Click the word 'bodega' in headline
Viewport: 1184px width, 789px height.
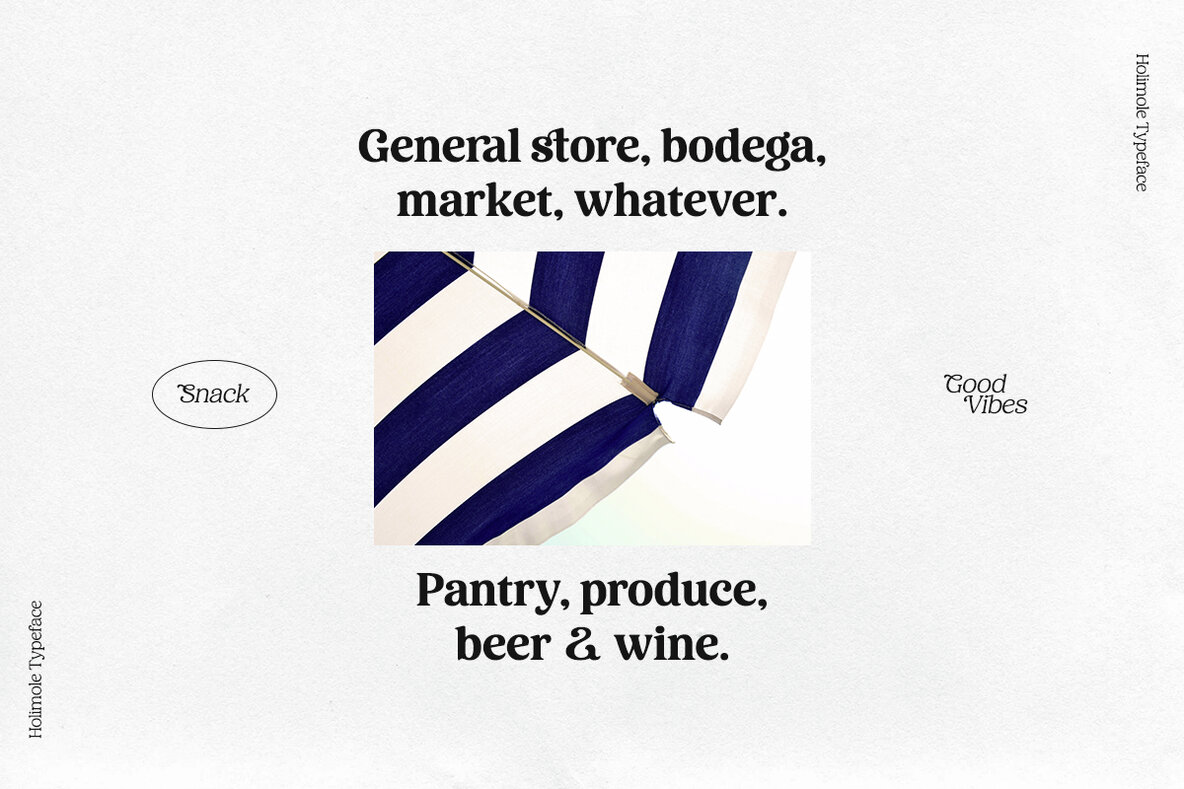coord(740,147)
